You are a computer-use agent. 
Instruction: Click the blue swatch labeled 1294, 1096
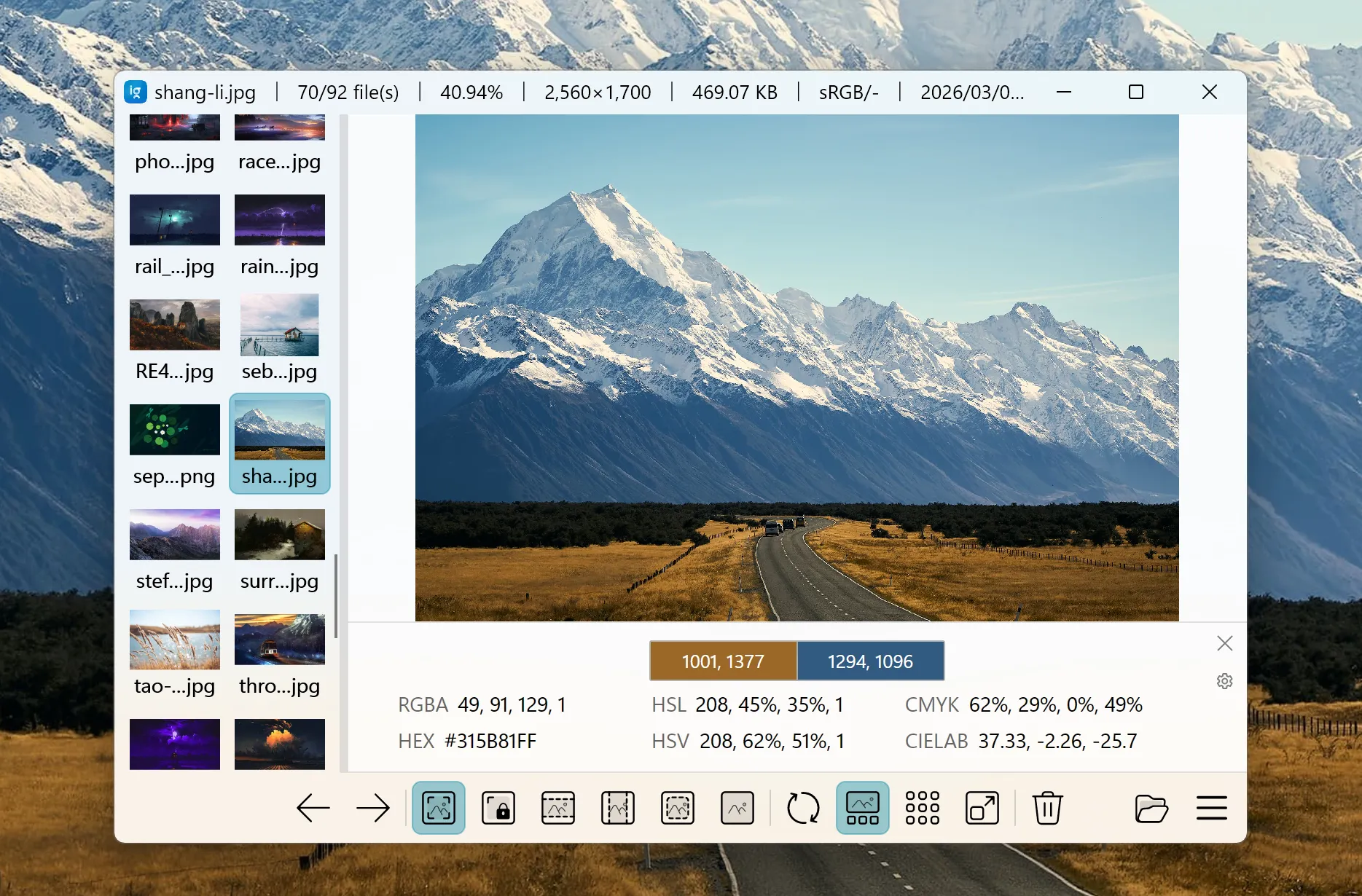[x=871, y=661]
